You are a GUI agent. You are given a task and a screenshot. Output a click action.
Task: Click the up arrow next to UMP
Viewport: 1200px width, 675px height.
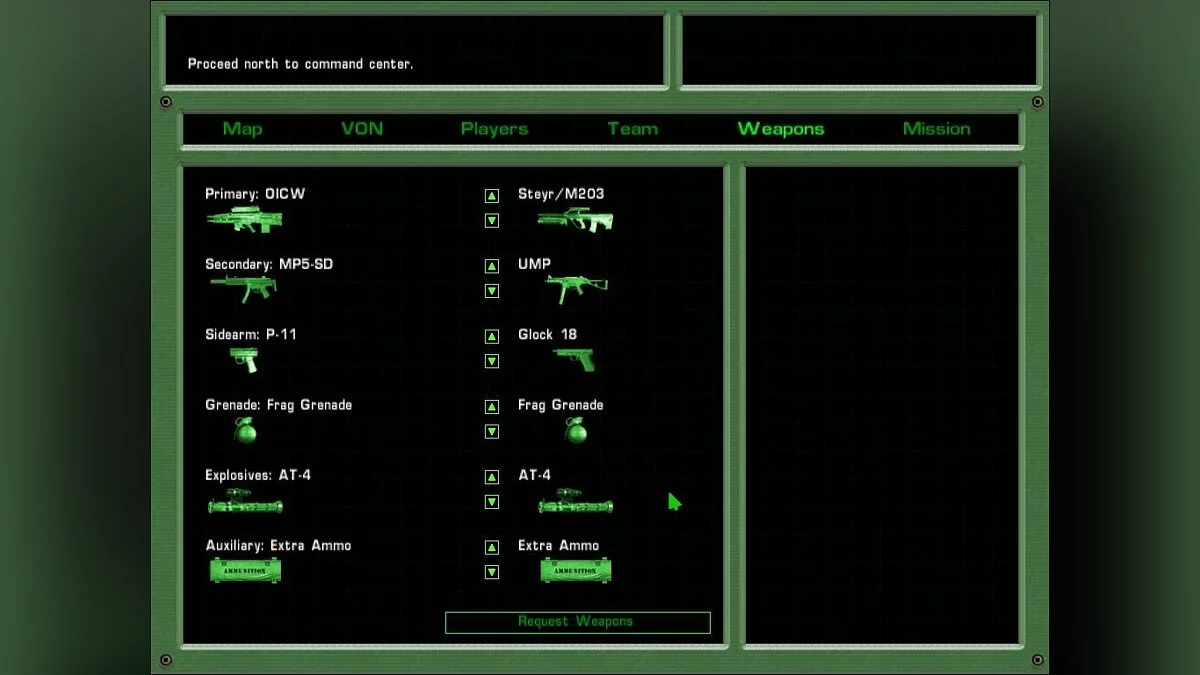[492, 266]
